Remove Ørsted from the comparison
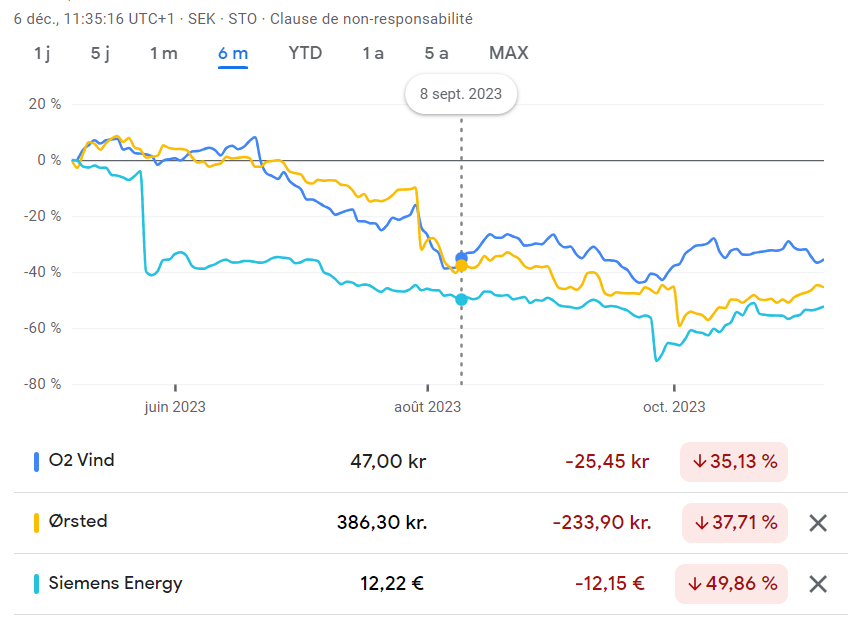This screenshot has width=867, height=625. pyautogui.click(x=818, y=523)
